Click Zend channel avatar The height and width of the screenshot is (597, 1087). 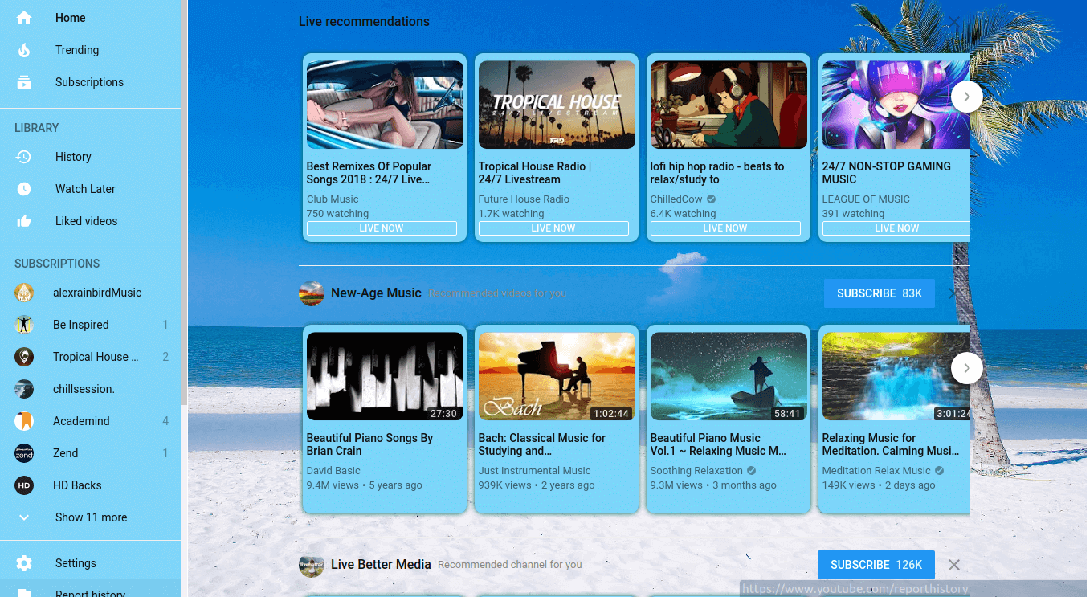click(x=24, y=453)
